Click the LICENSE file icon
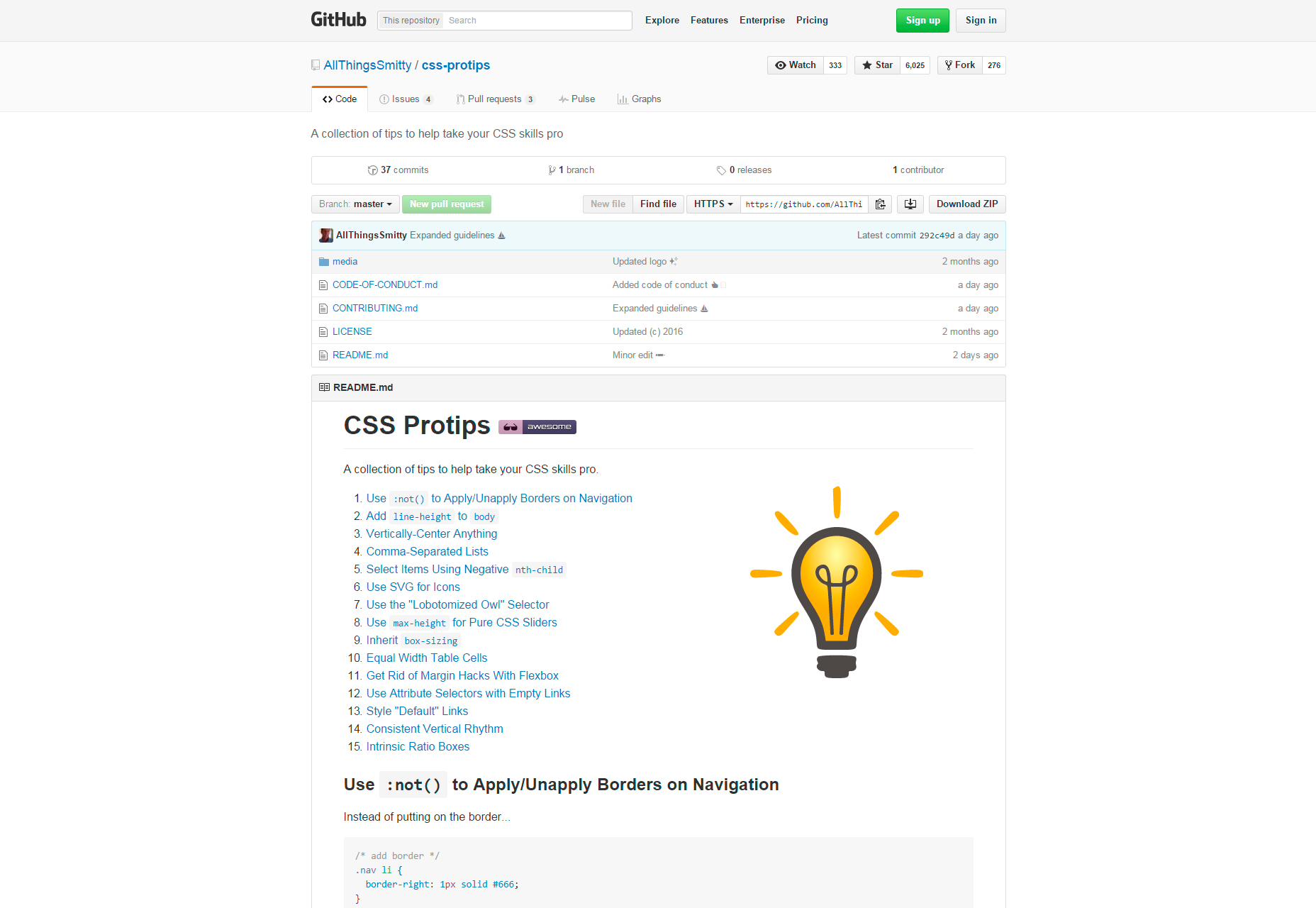1316x908 pixels. pyautogui.click(x=323, y=332)
